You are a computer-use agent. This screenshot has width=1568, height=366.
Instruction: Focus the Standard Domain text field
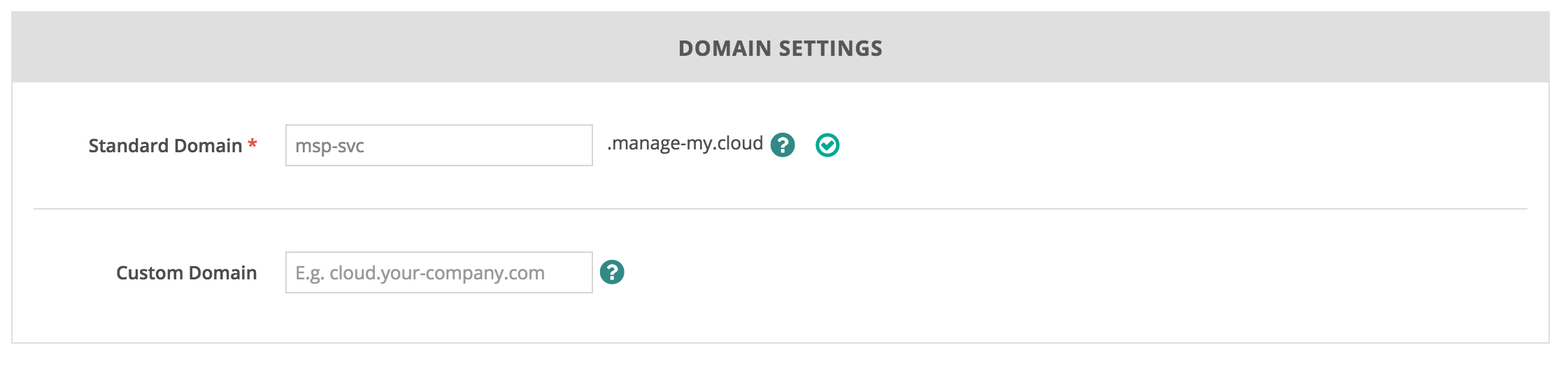439,145
